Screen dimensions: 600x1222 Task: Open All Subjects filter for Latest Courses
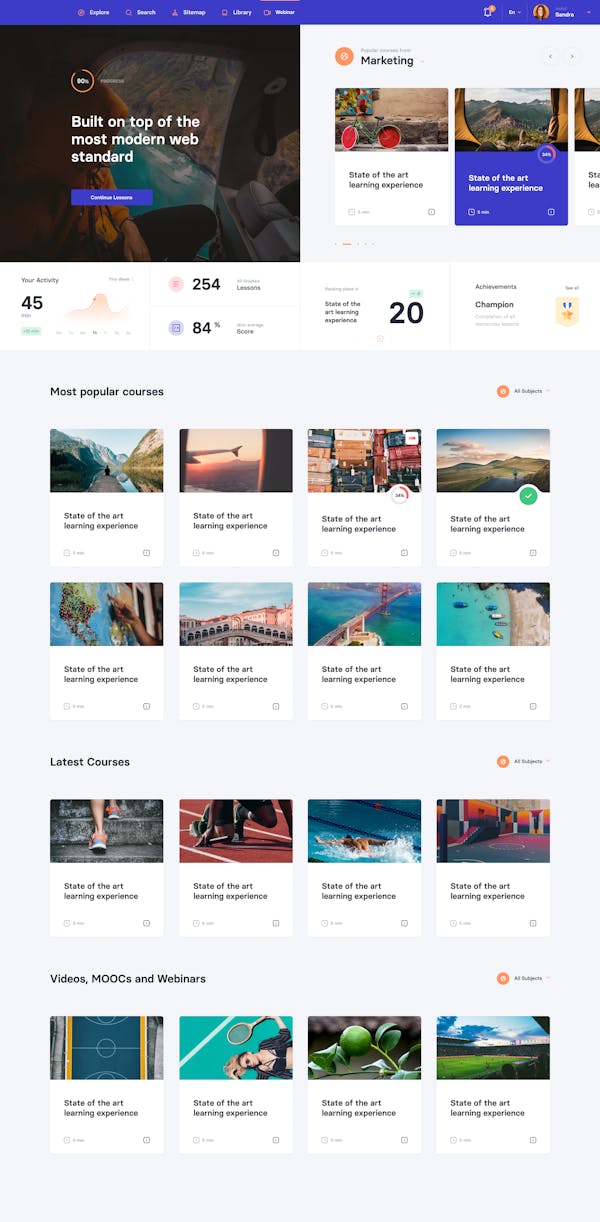coord(524,761)
